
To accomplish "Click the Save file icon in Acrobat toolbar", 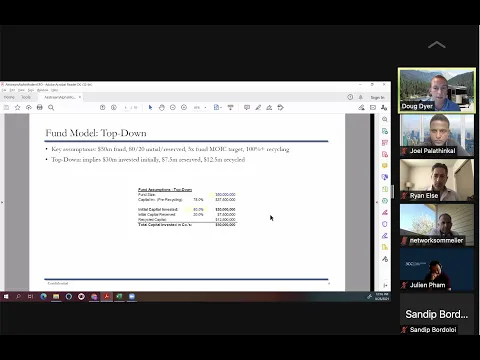I will (x=6, y=107).
